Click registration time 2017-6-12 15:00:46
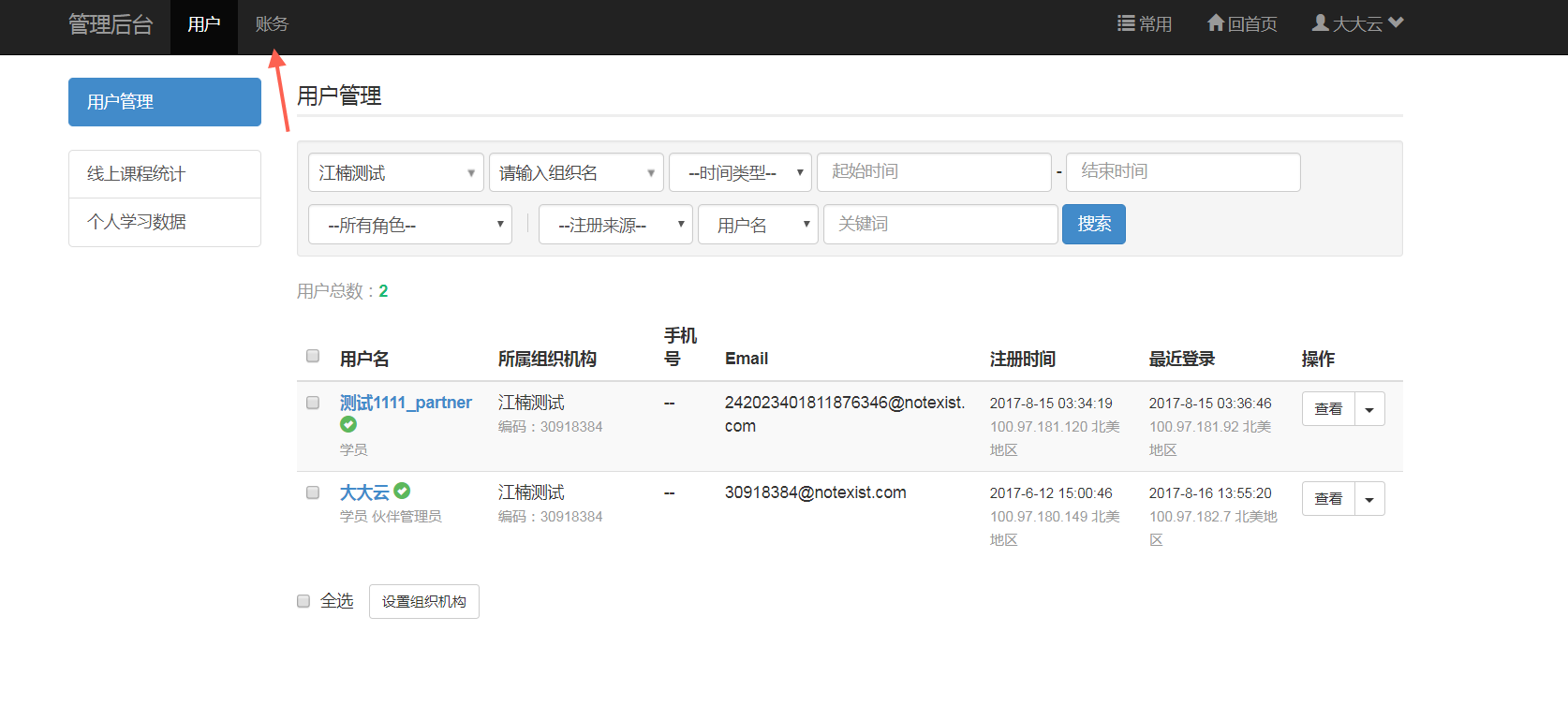The image size is (1568, 705). [1051, 493]
